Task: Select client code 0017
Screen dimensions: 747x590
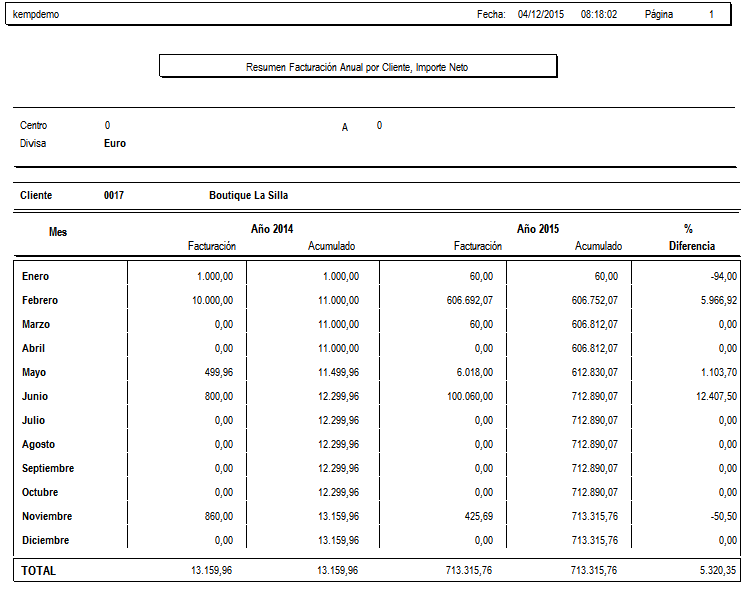Action: [114, 195]
